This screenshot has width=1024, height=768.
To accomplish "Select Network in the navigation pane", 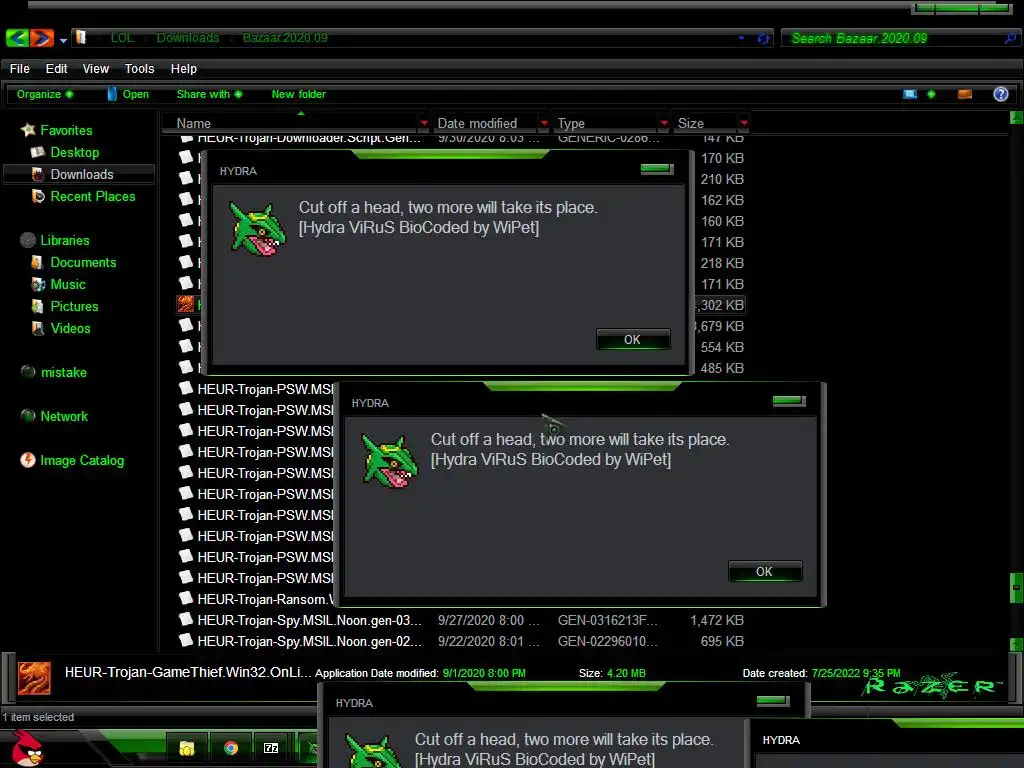I will (64, 417).
